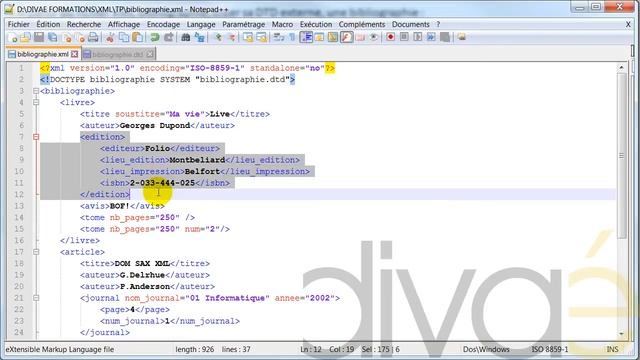This screenshot has width=640, height=360.
Task: Collapse the journal element on line 21
Action: [36, 298]
